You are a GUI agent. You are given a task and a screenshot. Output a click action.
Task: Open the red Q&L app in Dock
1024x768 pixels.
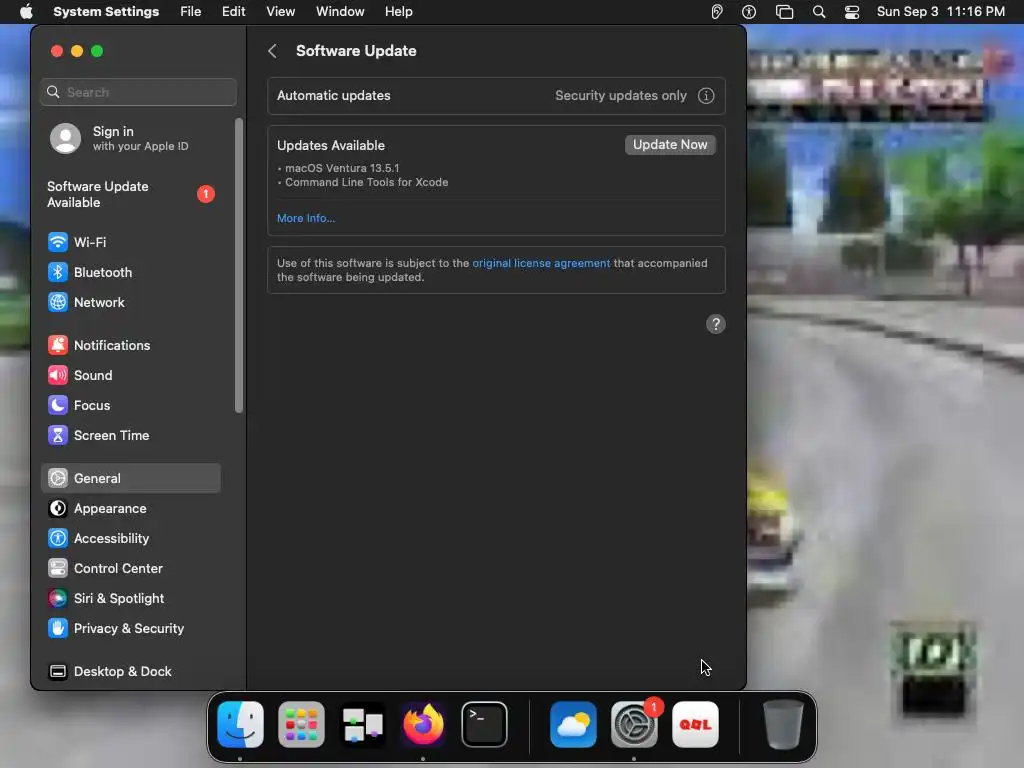click(696, 725)
